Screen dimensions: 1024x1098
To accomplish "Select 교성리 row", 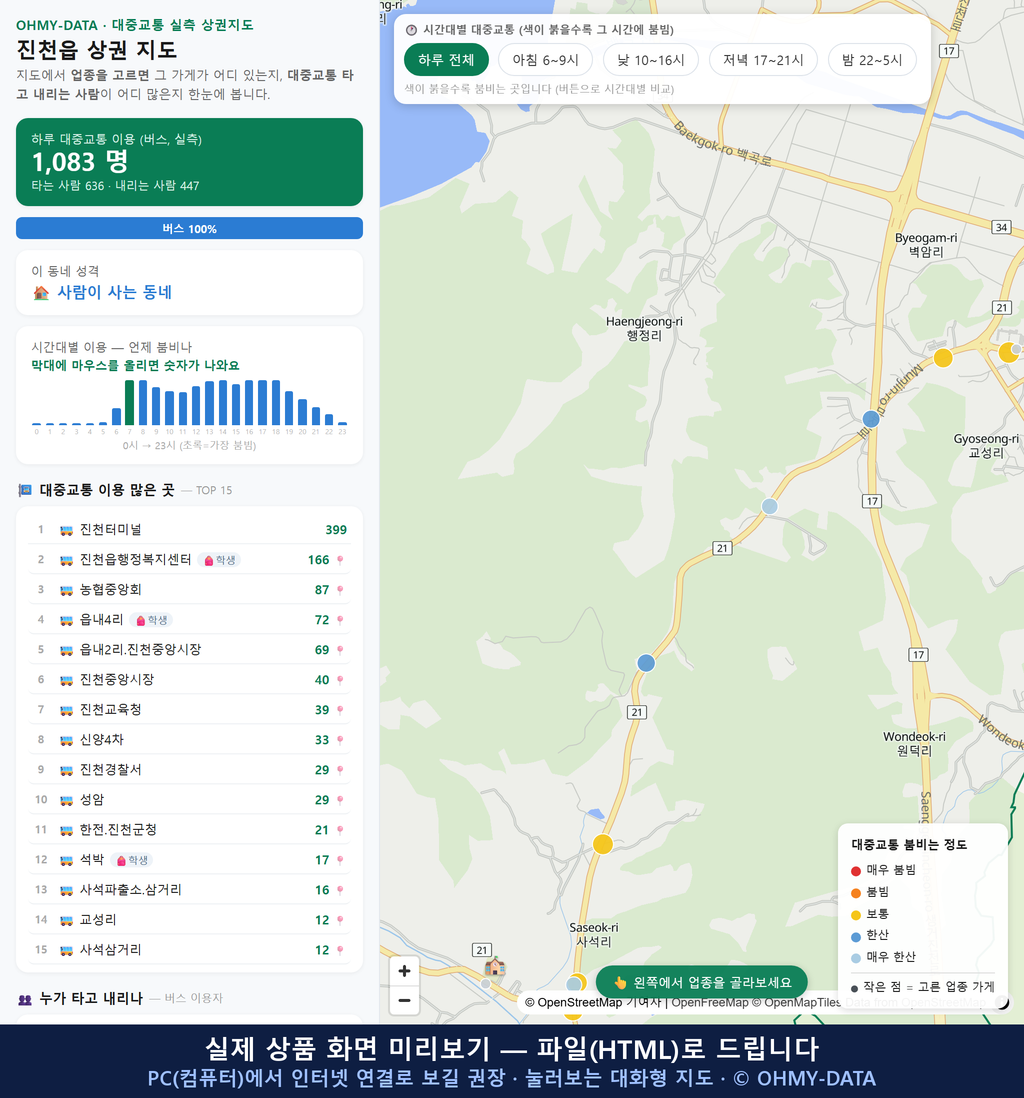I will [189, 920].
